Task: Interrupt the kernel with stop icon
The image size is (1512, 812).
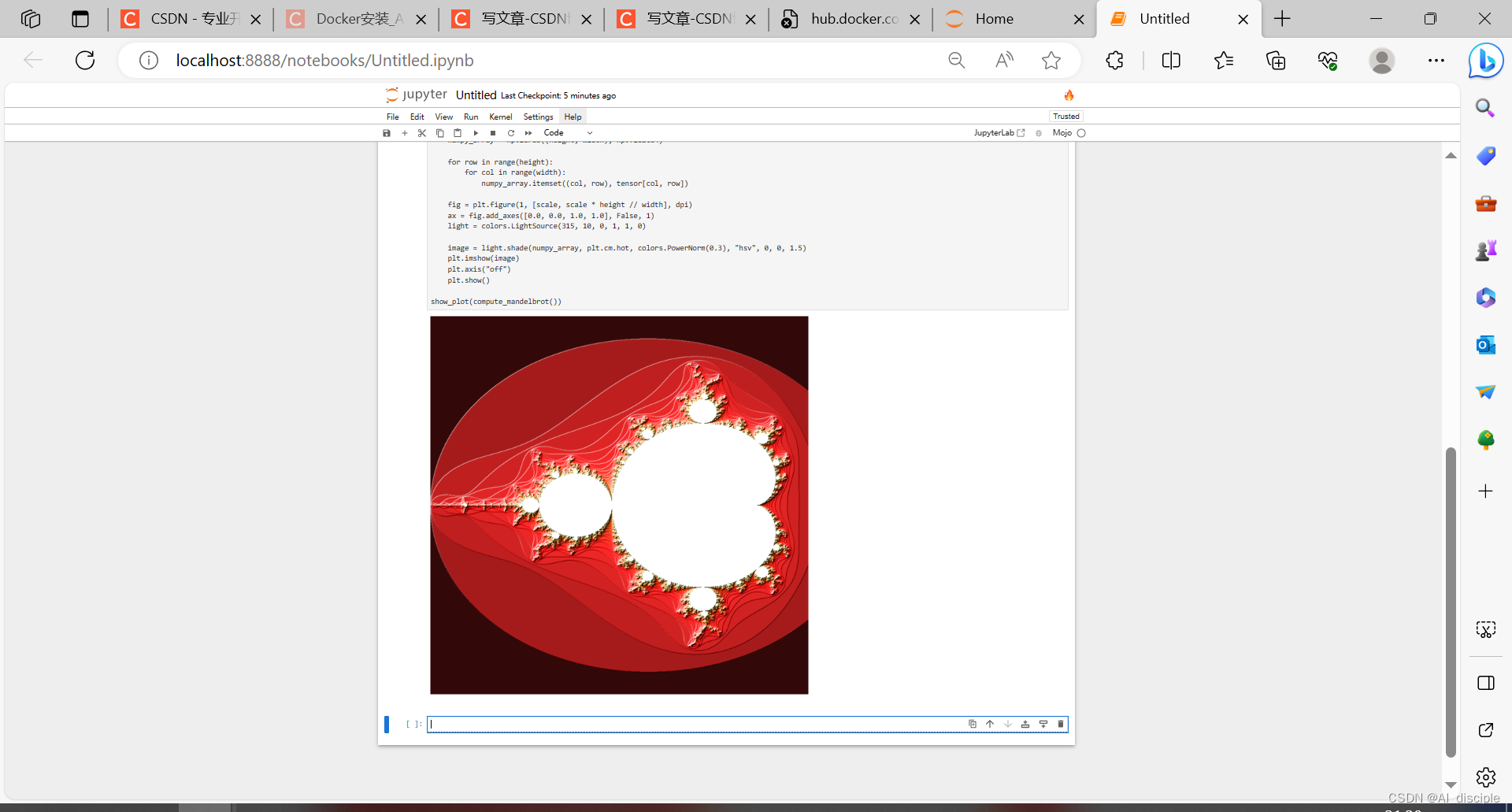Action: point(493,133)
